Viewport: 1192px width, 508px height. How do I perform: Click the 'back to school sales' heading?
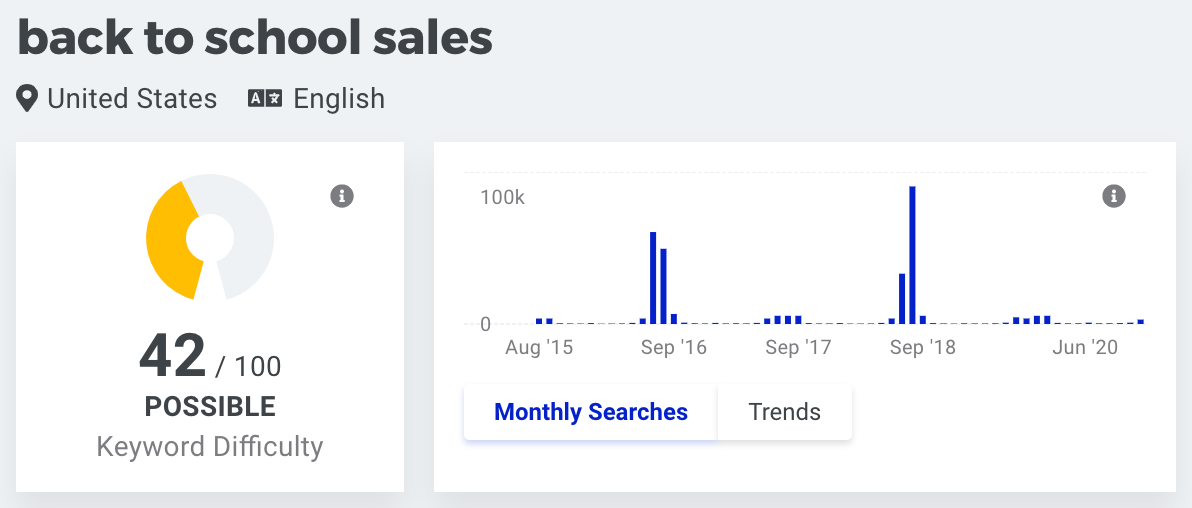[x=255, y=38]
